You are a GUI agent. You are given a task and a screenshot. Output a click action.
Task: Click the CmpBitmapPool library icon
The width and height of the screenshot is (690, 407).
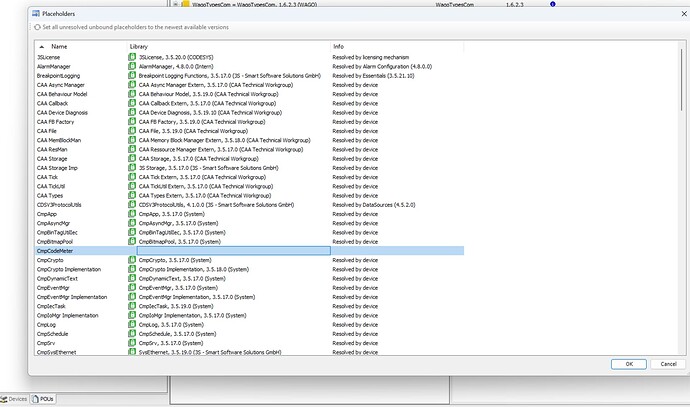pyautogui.click(x=132, y=242)
